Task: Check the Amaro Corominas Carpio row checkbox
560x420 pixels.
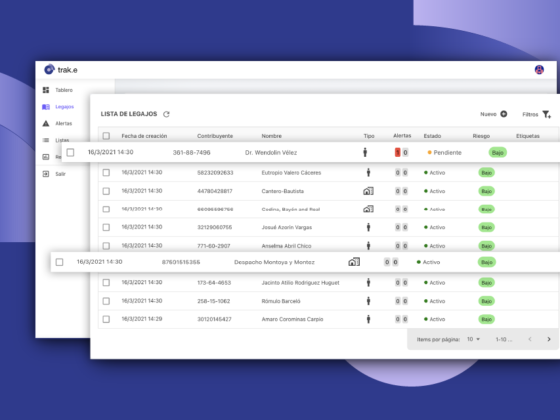Action: point(106,319)
